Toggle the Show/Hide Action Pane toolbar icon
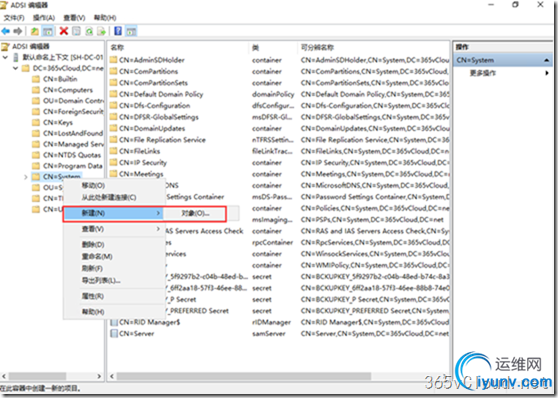Viewport: 558px width, 398px height. coord(131,31)
